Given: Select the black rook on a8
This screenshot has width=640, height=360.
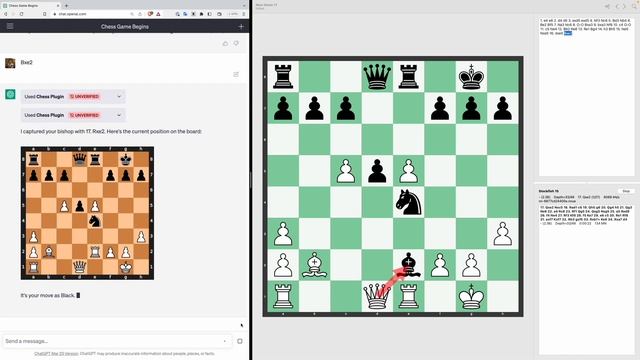Looking at the screenshot, I should point(283,76).
